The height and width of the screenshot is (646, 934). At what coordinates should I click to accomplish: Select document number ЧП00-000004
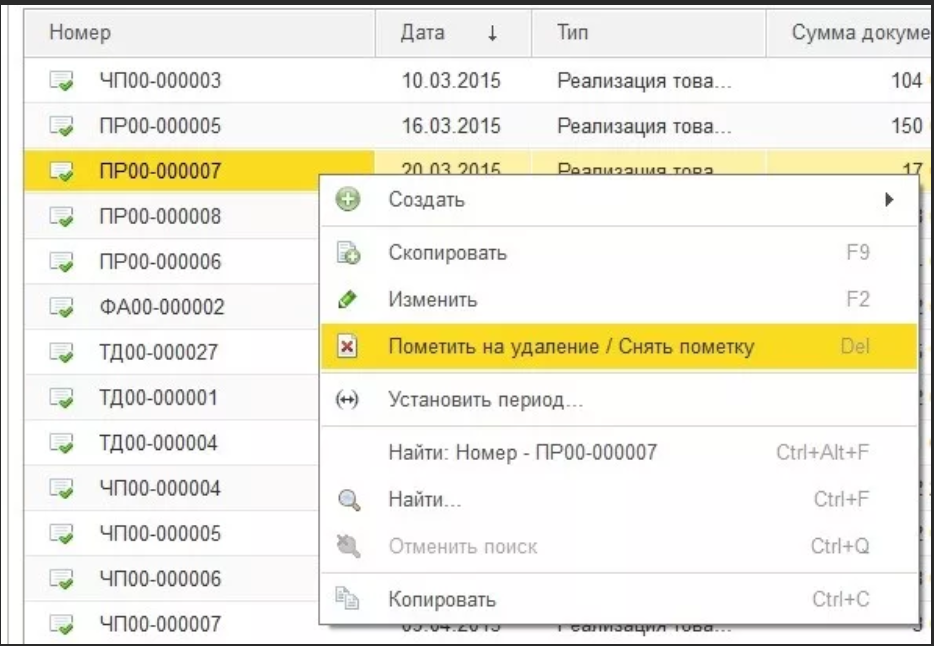point(160,488)
